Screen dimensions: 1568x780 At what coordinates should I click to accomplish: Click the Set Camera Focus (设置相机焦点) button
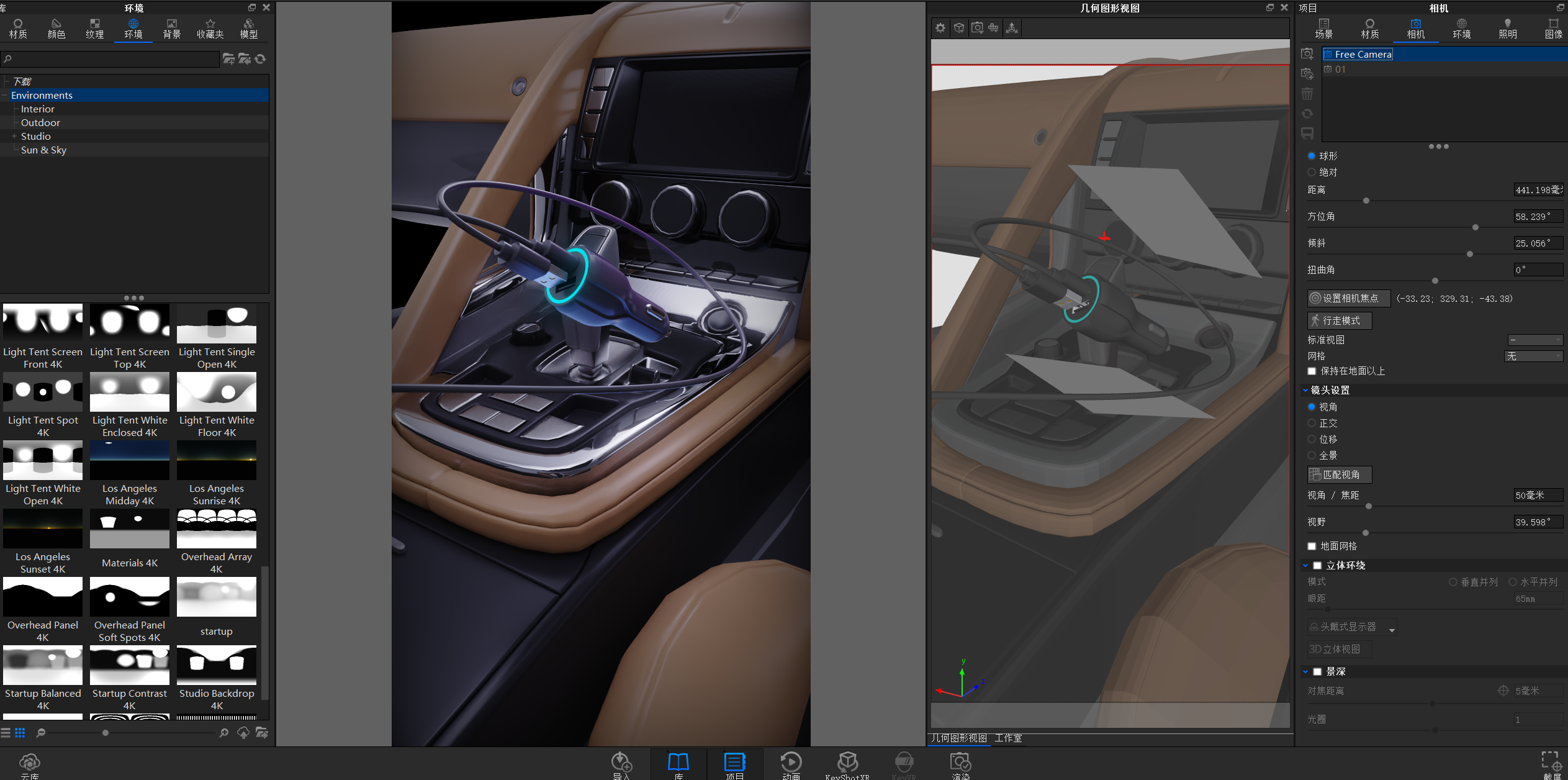pyautogui.click(x=1349, y=298)
